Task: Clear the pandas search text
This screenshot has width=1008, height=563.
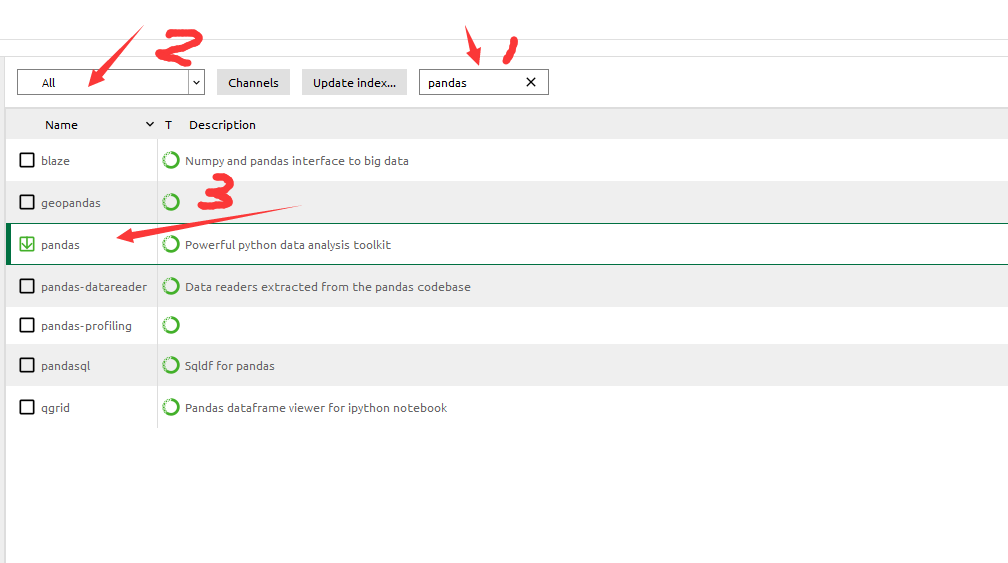Action: [x=531, y=82]
